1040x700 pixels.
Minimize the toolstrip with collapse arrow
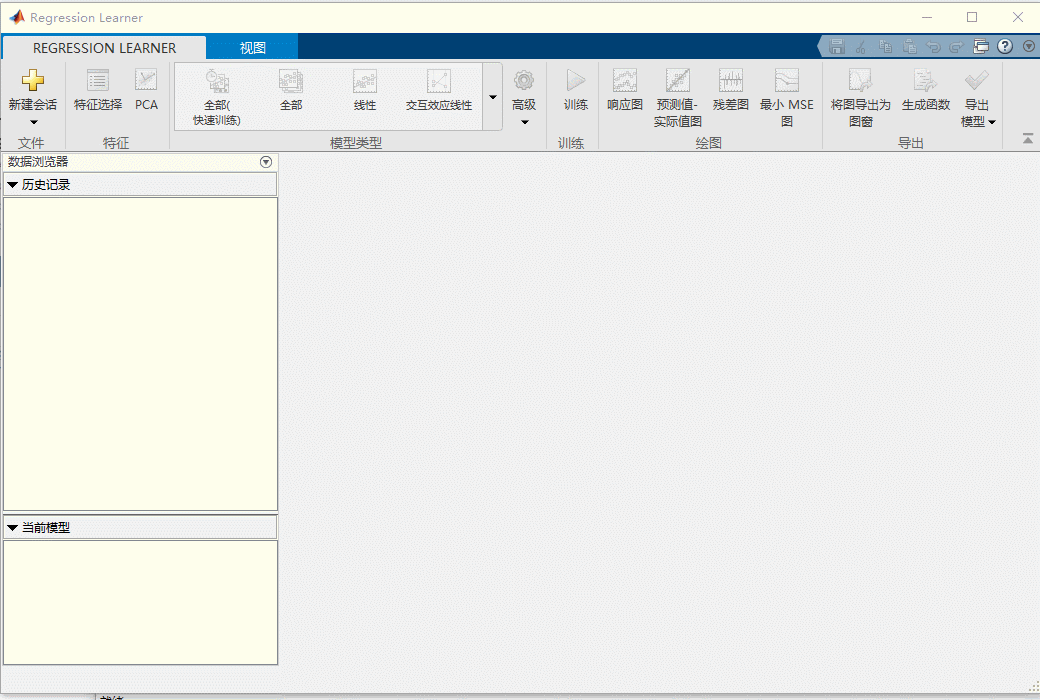coord(1027,139)
